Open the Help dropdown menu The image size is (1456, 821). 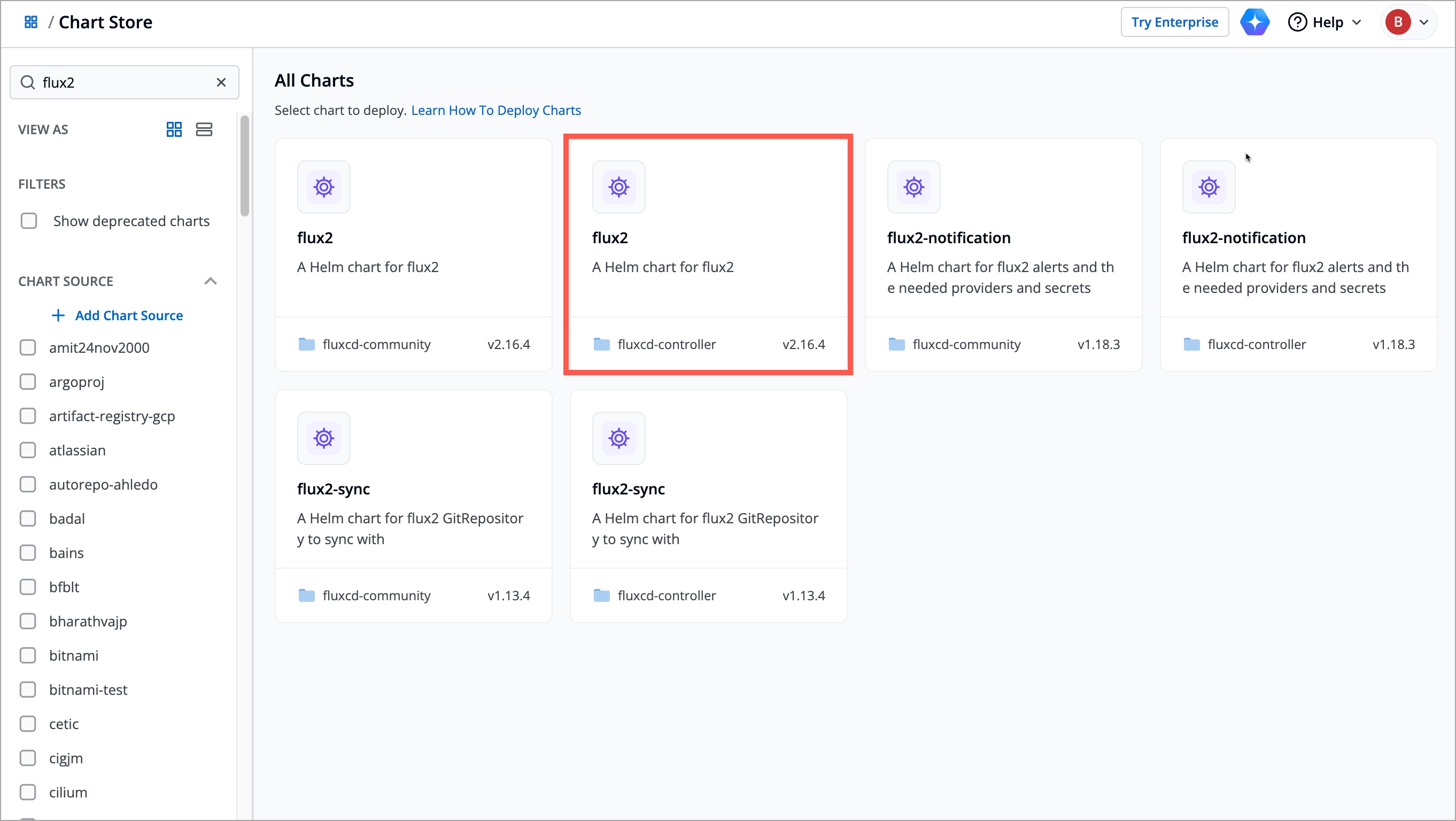(x=1357, y=22)
